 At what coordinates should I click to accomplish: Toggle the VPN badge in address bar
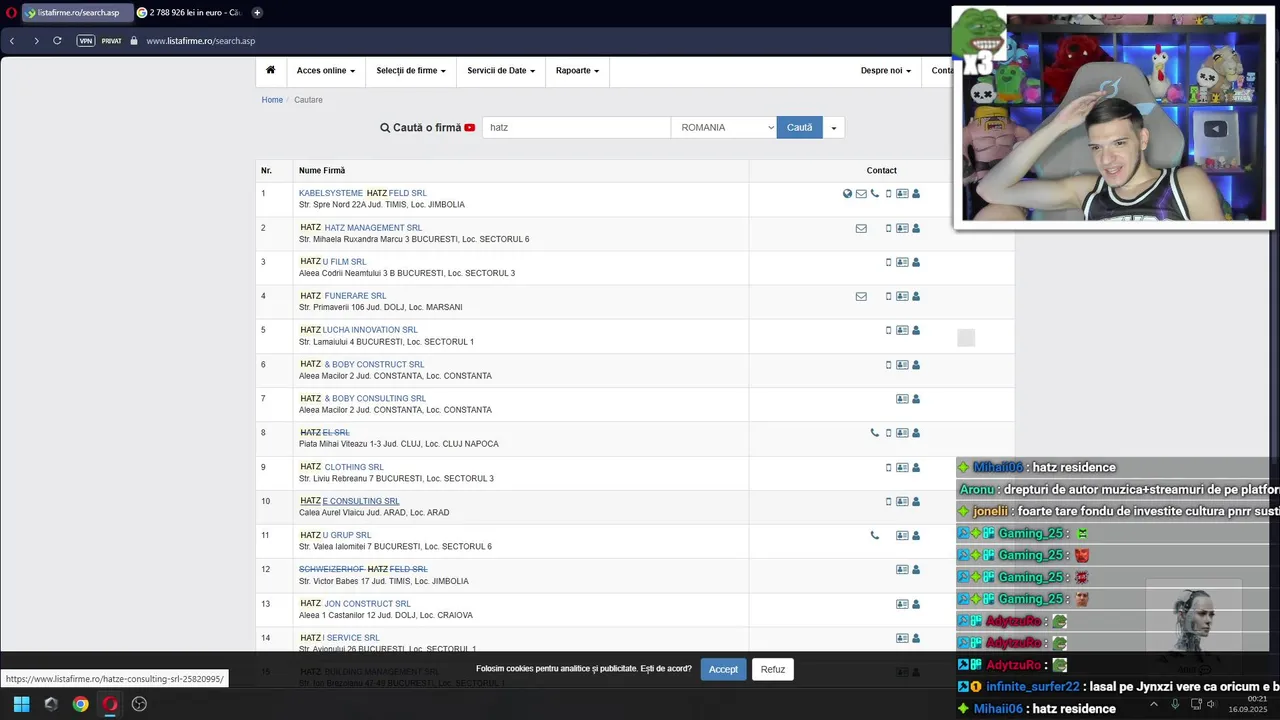[x=86, y=41]
